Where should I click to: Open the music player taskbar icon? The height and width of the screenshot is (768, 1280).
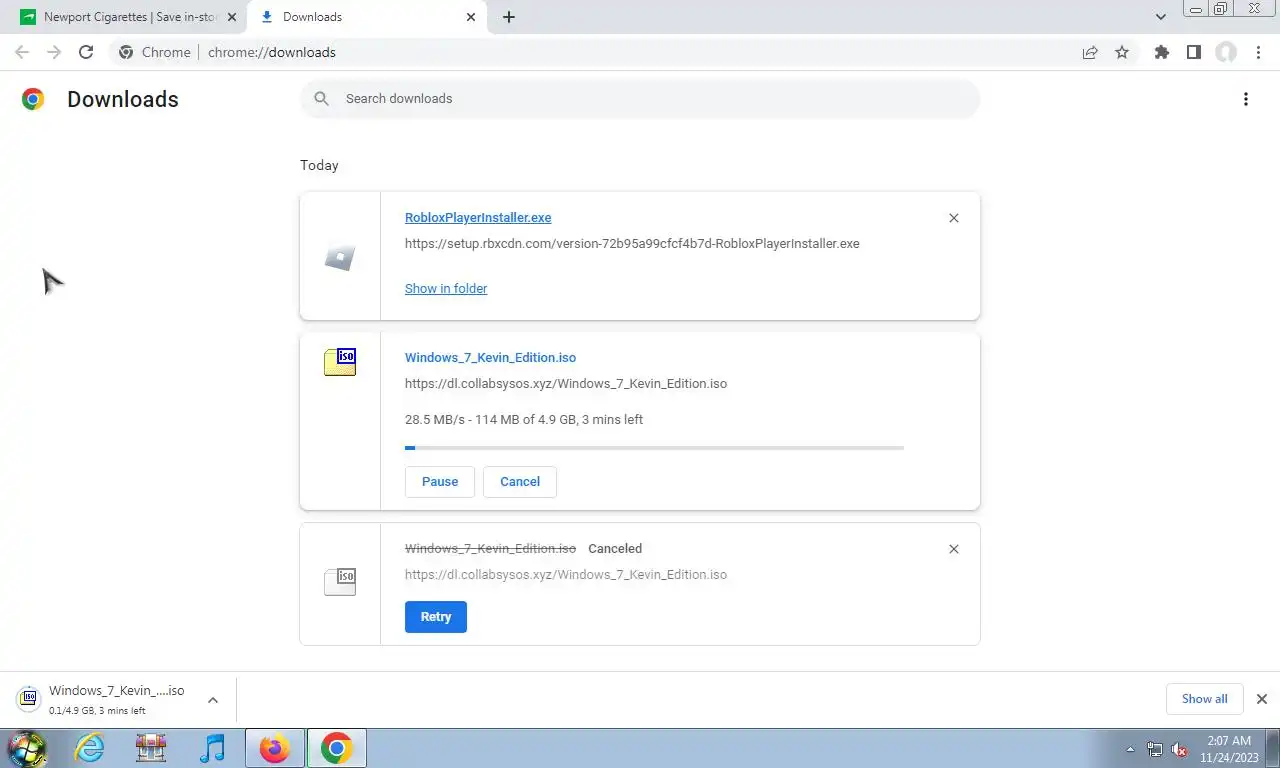213,748
